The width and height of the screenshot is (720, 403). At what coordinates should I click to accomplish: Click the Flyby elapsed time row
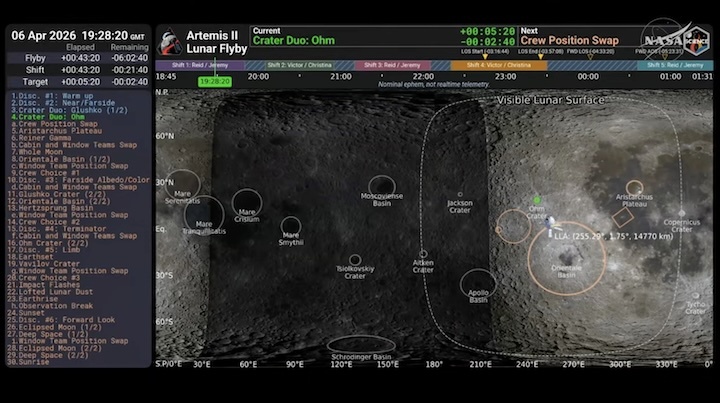78,58
